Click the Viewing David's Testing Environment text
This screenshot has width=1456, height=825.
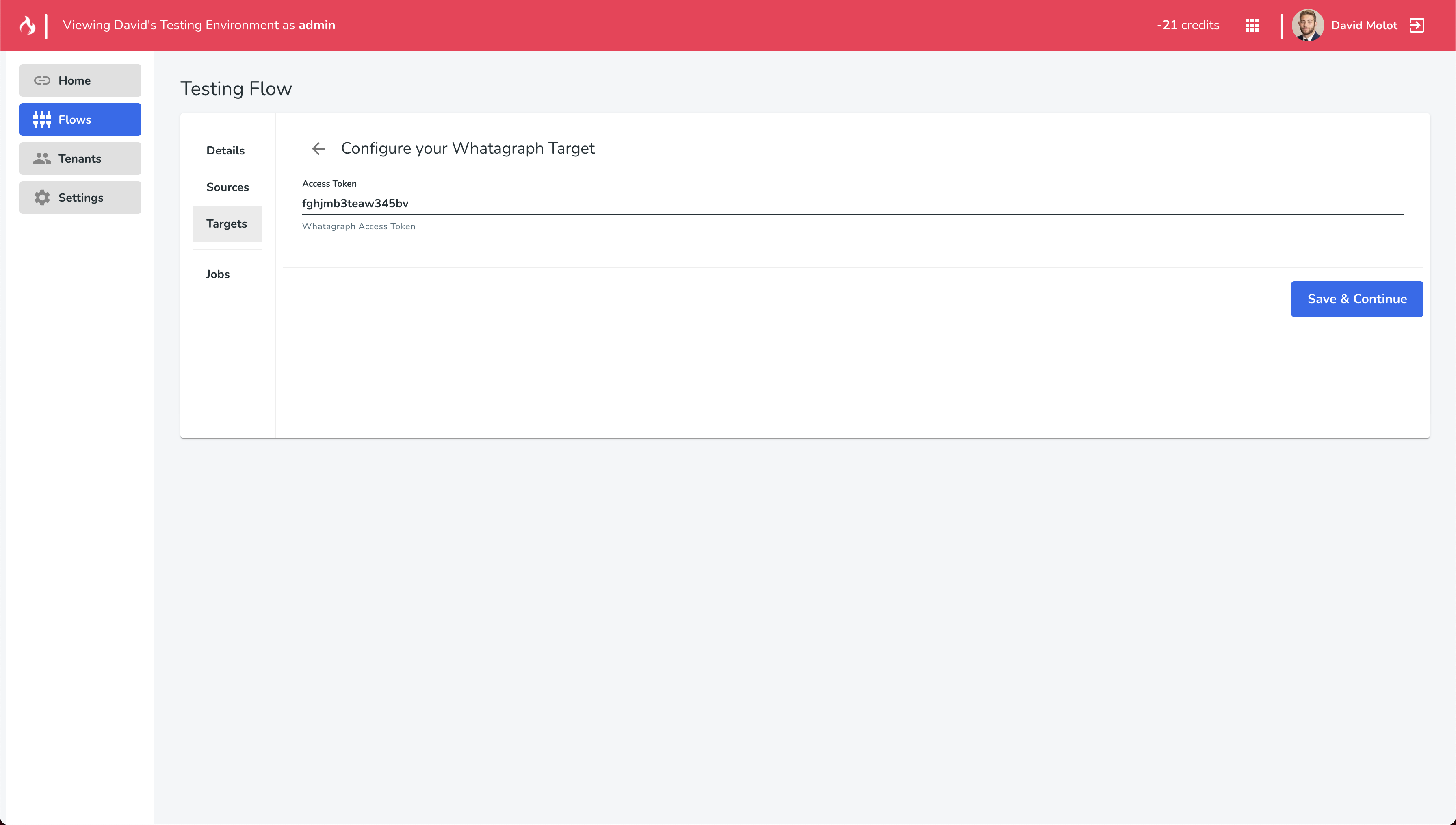(199, 25)
